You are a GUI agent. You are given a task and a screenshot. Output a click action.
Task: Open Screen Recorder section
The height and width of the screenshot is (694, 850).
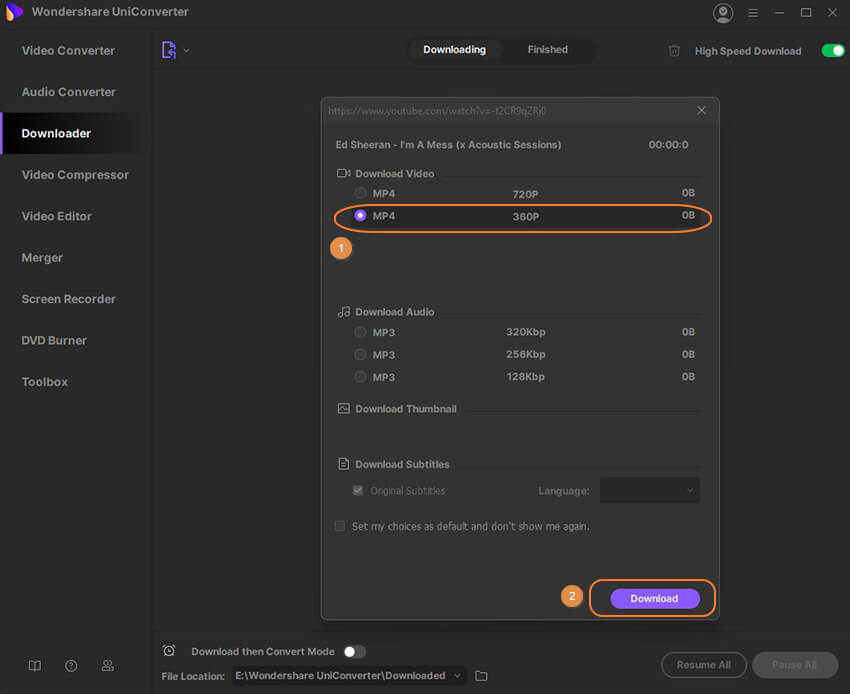point(69,299)
